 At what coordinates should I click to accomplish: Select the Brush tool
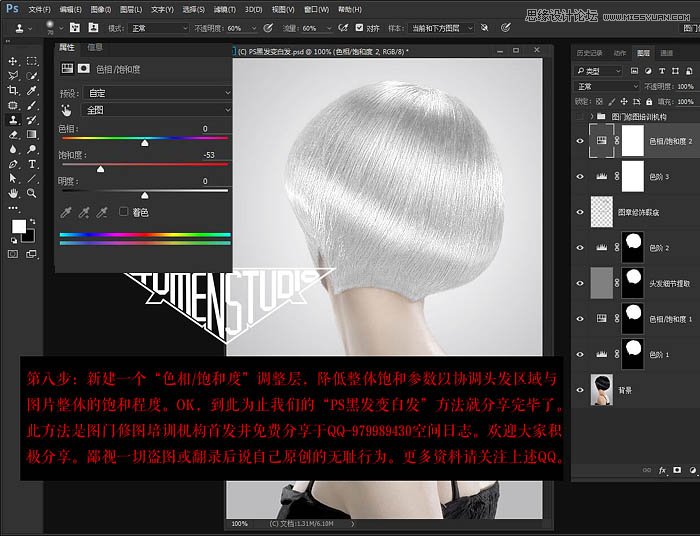tap(31, 105)
